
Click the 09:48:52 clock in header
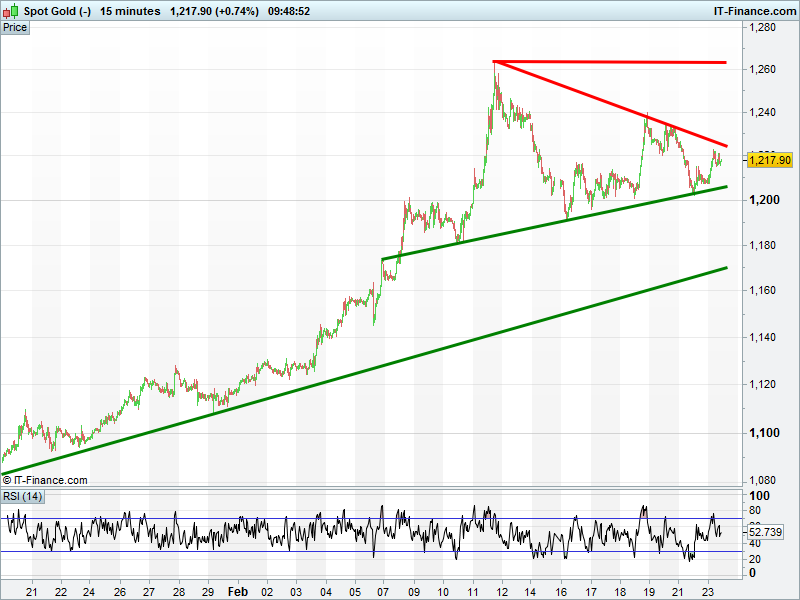tap(285, 11)
